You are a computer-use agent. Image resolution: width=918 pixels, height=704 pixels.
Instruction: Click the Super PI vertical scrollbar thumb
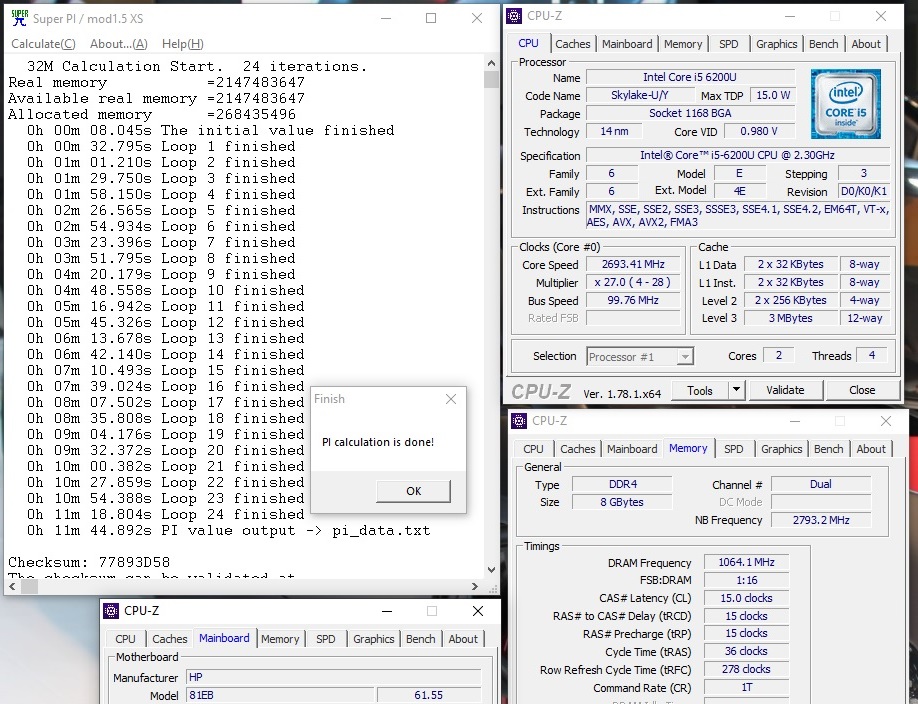pos(491,79)
